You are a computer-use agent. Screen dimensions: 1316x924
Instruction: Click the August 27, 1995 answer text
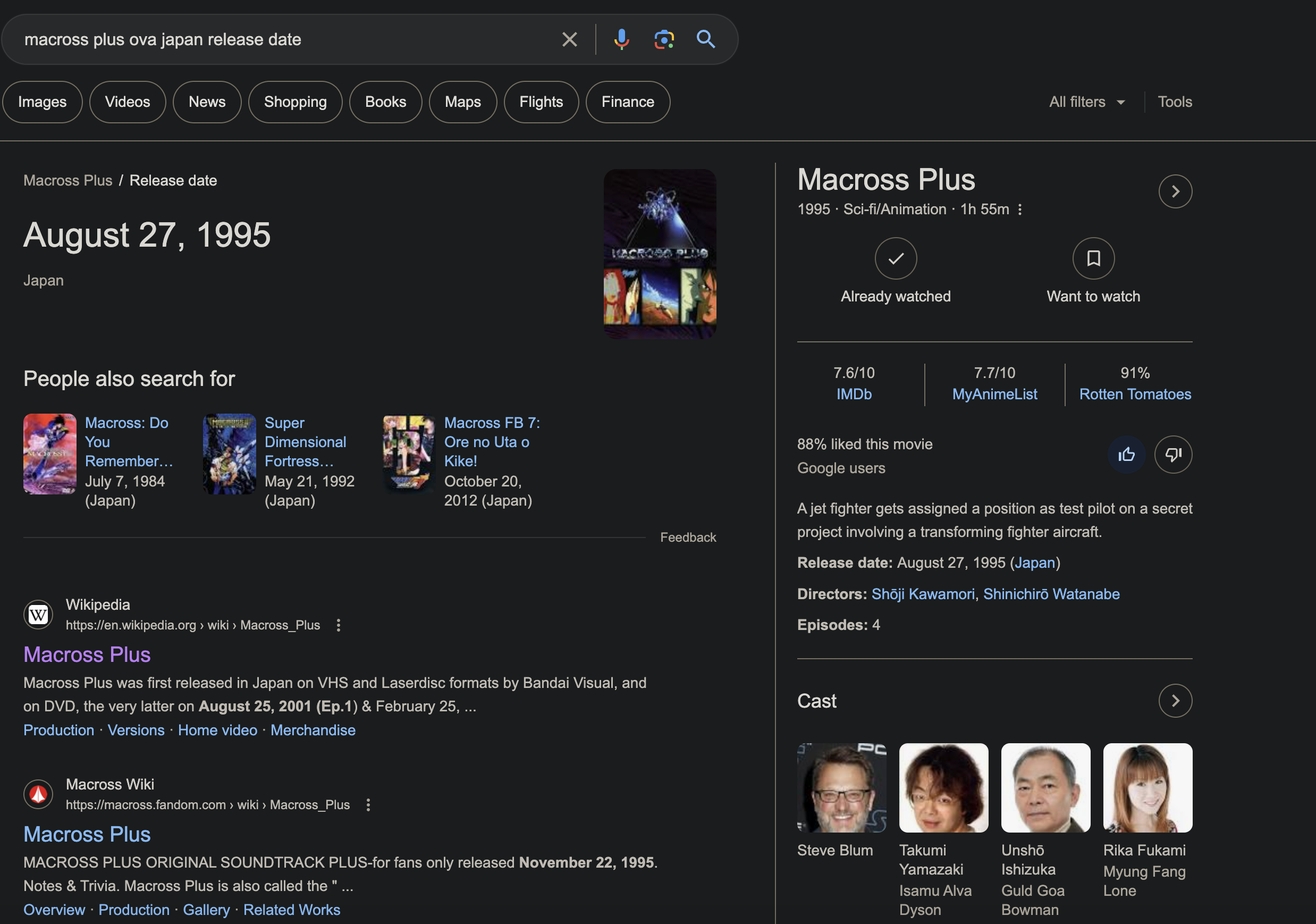click(147, 235)
